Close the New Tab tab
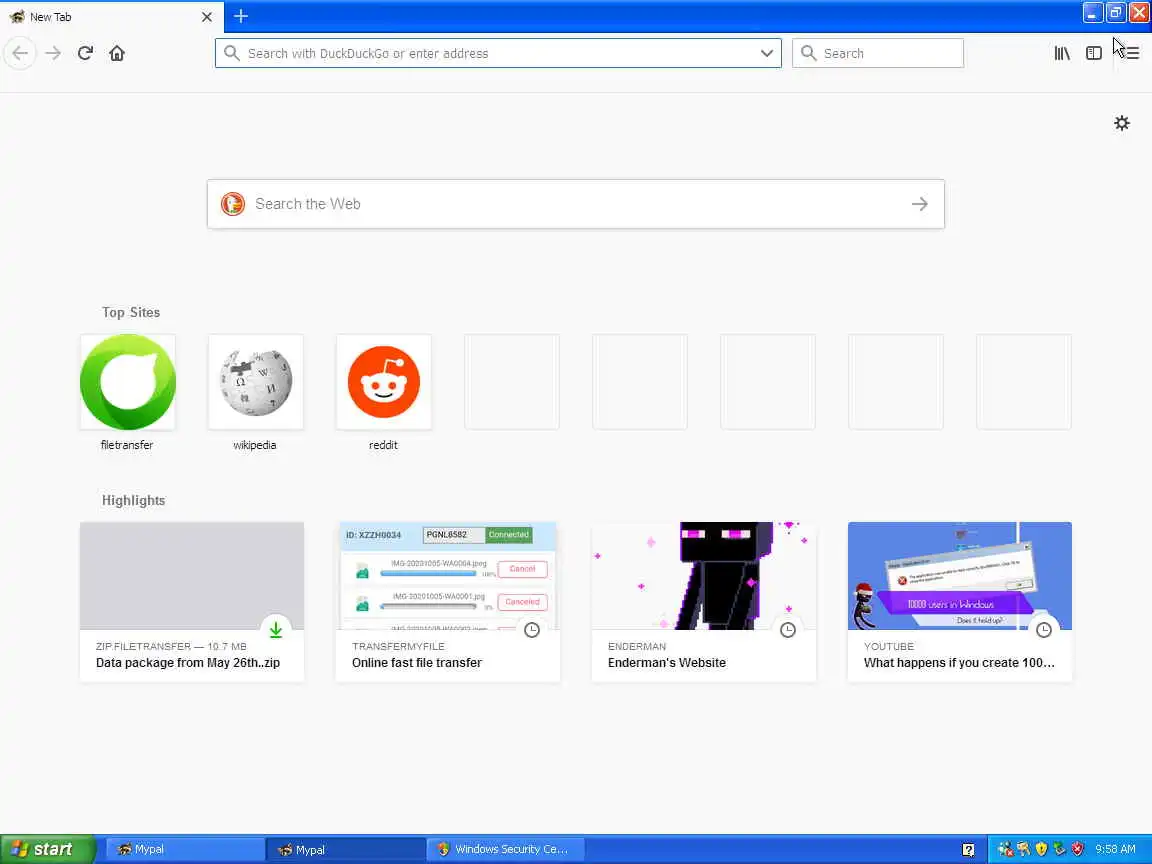The height and width of the screenshot is (864, 1152). (x=206, y=16)
